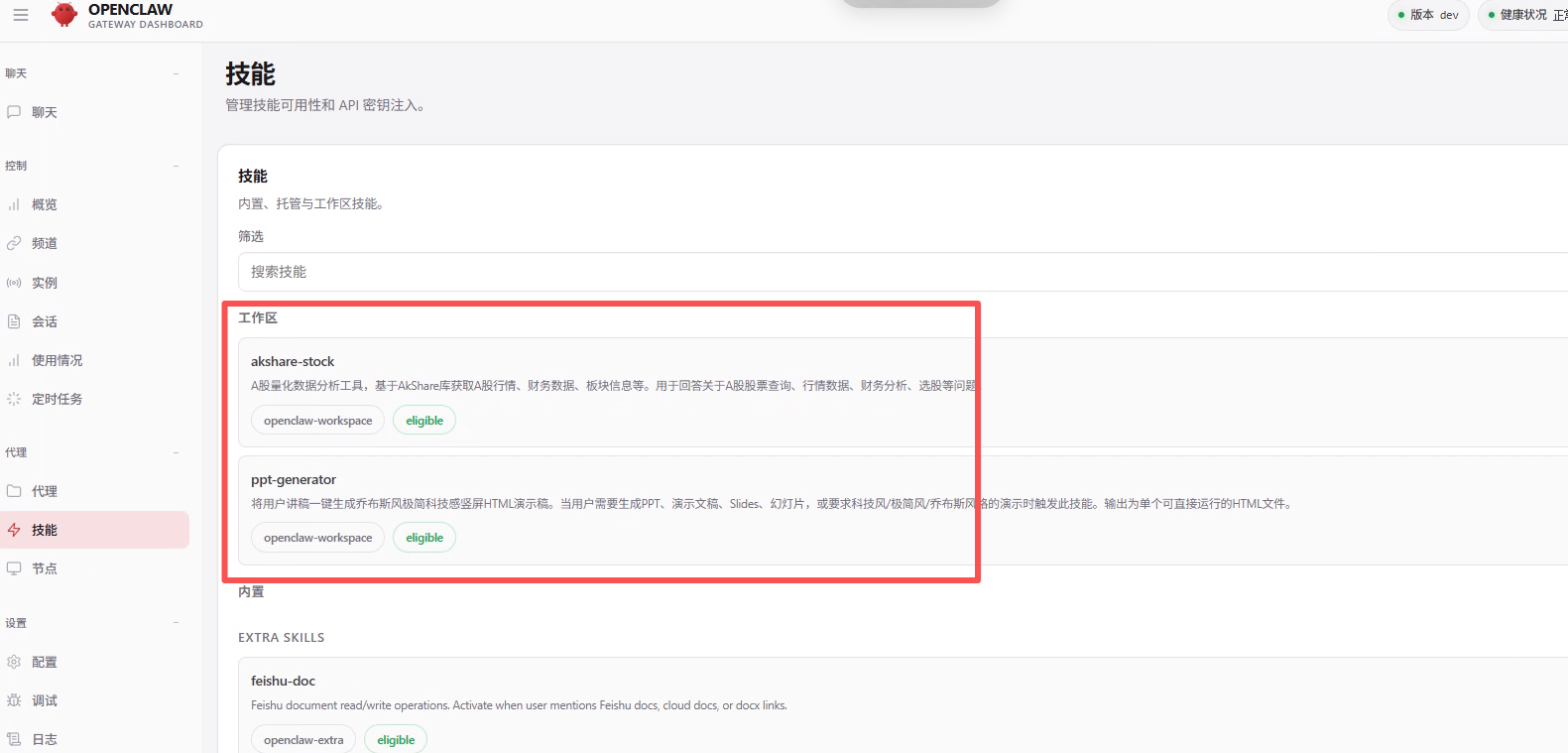Open the 实例 page
The height and width of the screenshot is (753, 1568).
tap(94, 283)
